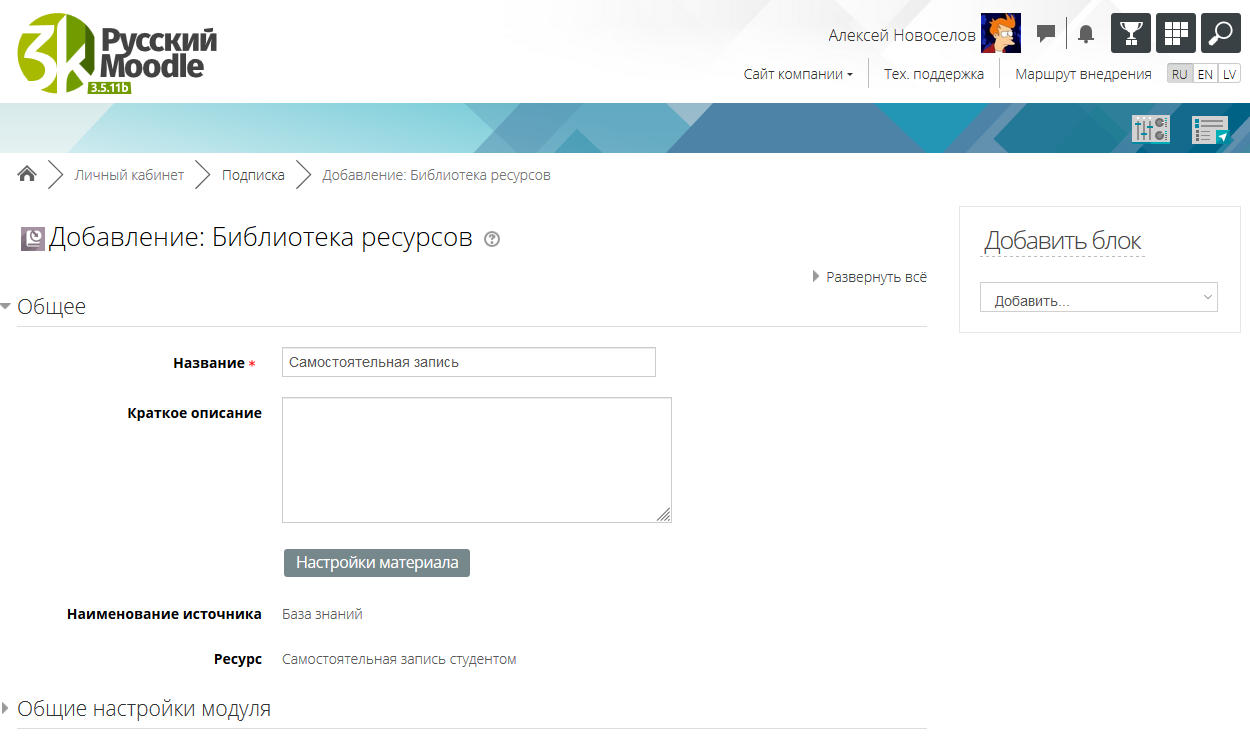Viewport: 1250px width, 744px height.
Task: Click the user avatar picture
Action: [1000, 34]
